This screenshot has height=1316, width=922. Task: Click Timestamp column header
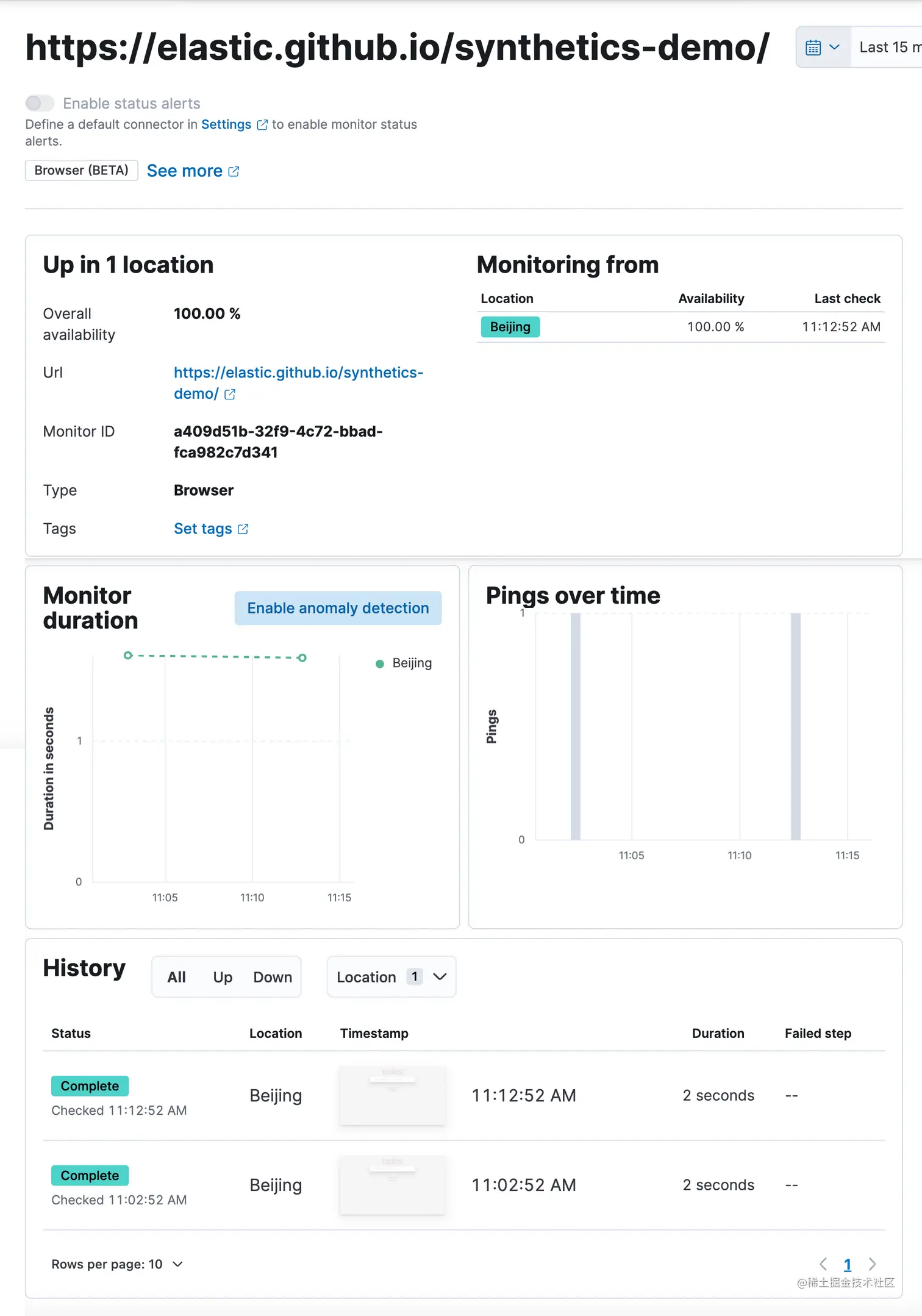pos(374,1034)
